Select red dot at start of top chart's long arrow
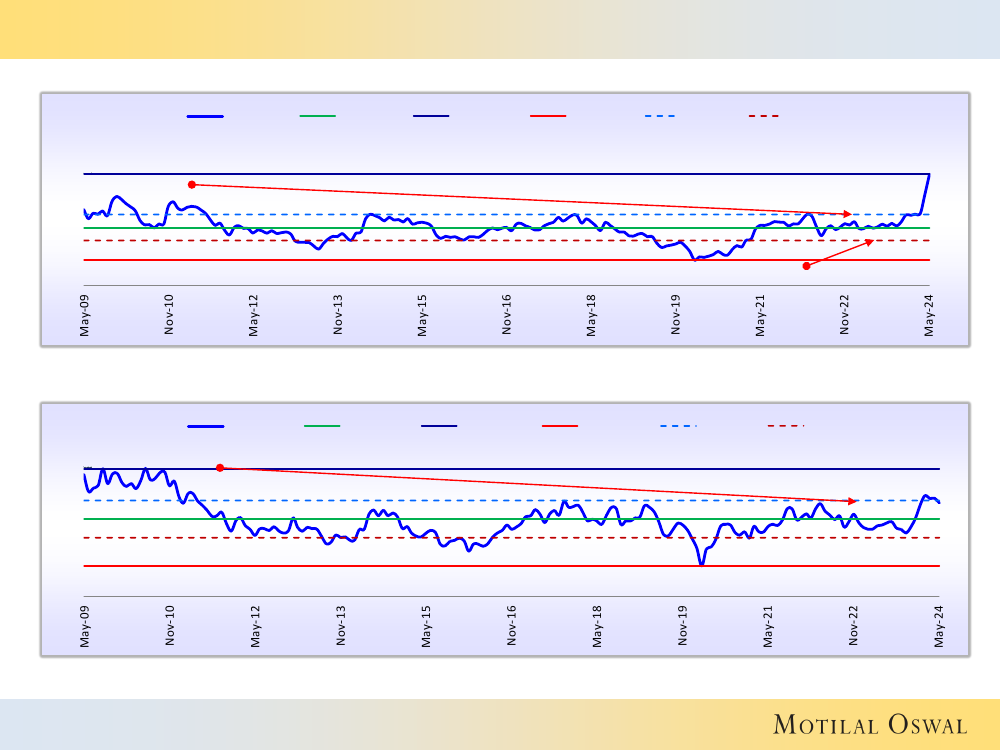Viewport: 1000px width, 750px height. click(x=192, y=184)
